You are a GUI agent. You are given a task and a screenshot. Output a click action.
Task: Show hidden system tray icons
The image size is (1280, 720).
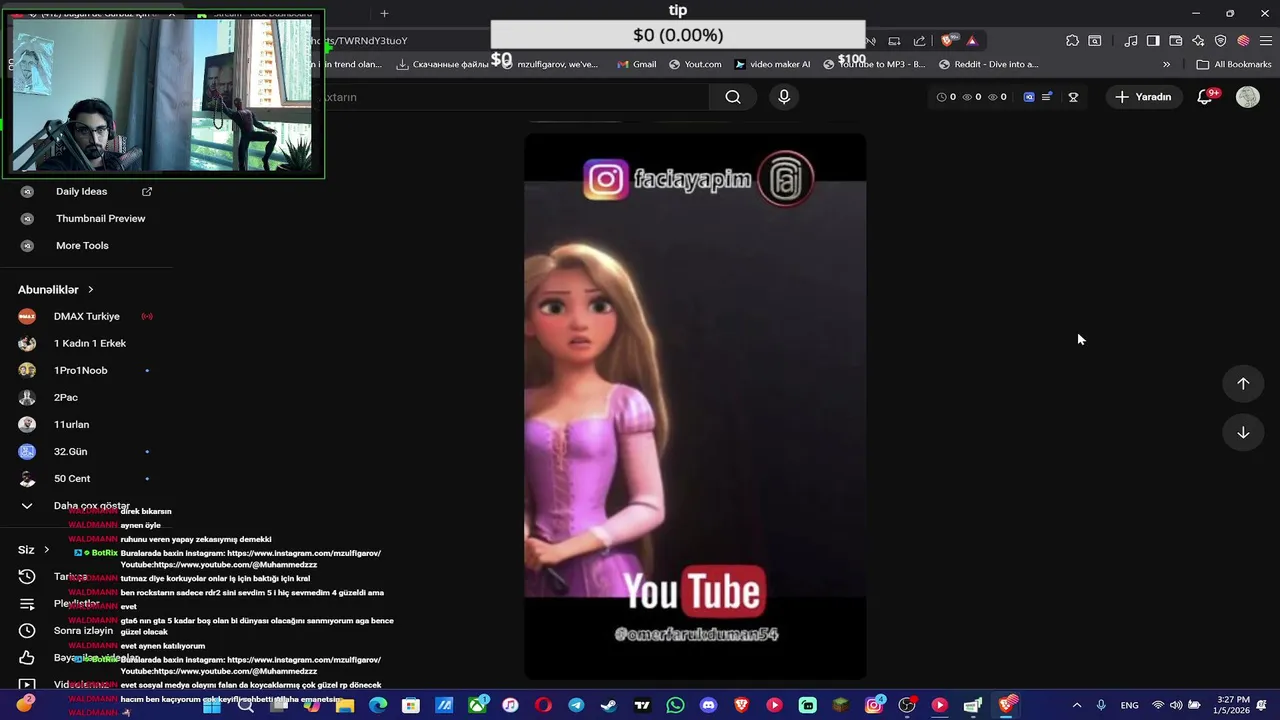coord(1076,705)
